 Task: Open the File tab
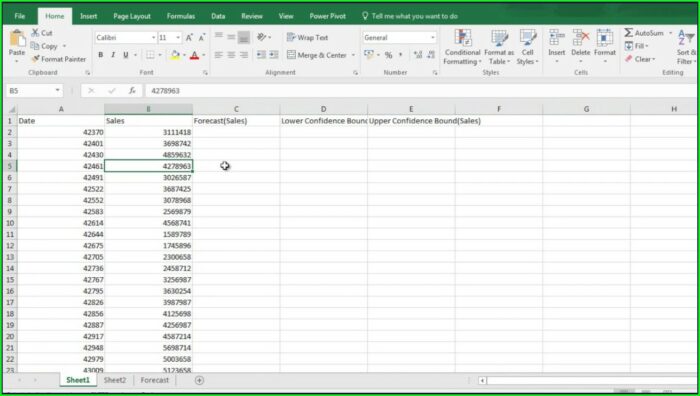(x=20, y=16)
